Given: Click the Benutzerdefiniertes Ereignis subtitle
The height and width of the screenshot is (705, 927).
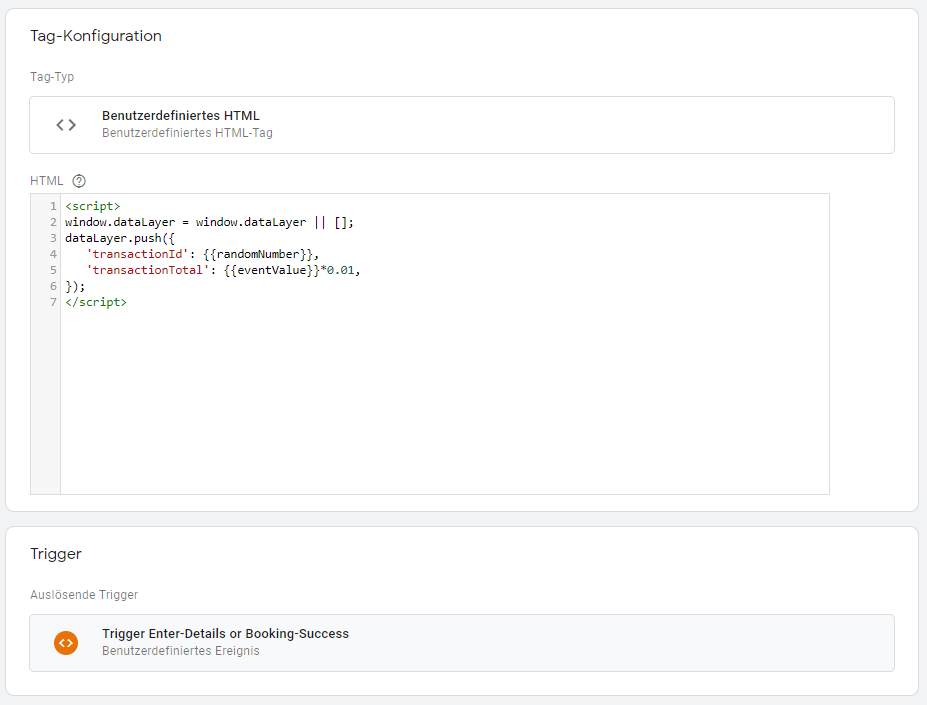Looking at the screenshot, I should pos(181,651).
